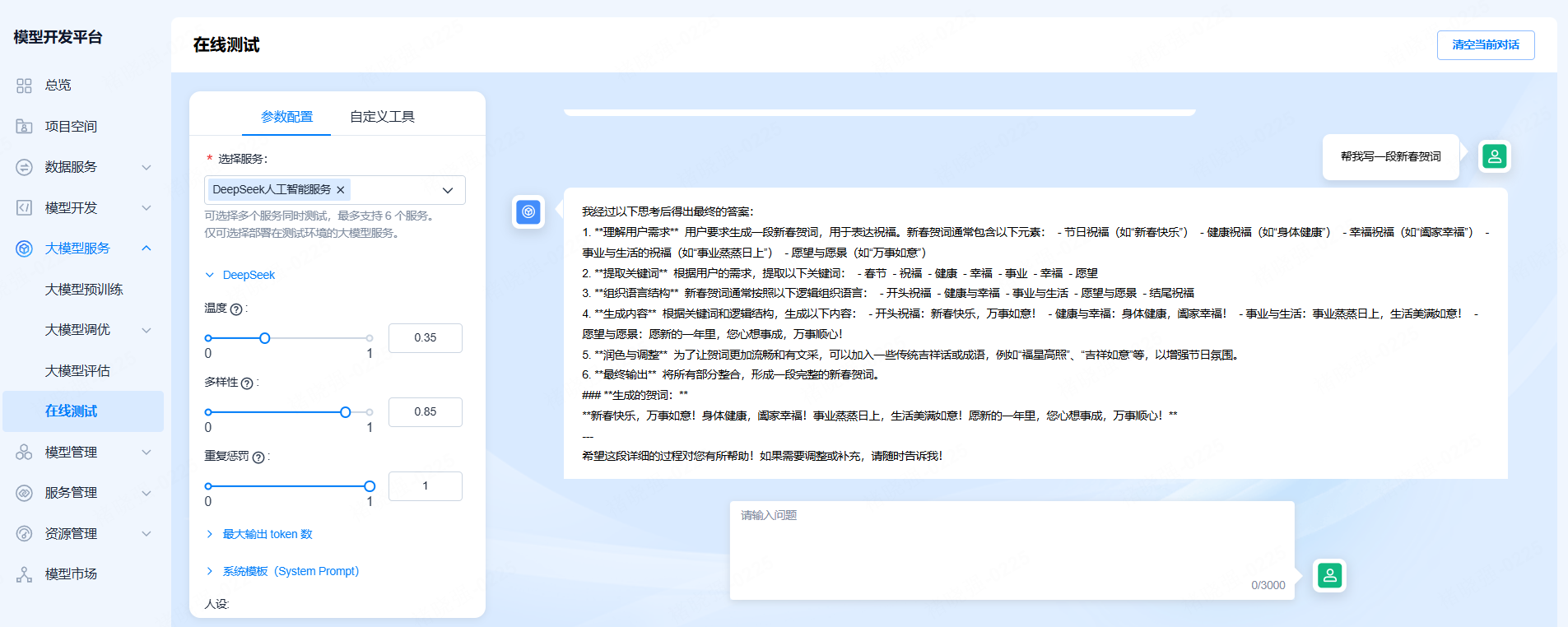Screen dimensions: 1568x627
Task: Open the 选择服务 dropdown arrow
Action: (x=448, y=190)
